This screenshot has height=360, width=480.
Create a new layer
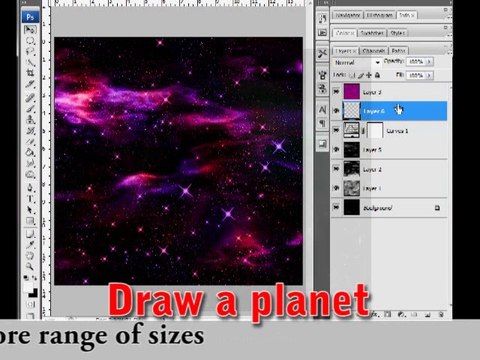(428, 314)
